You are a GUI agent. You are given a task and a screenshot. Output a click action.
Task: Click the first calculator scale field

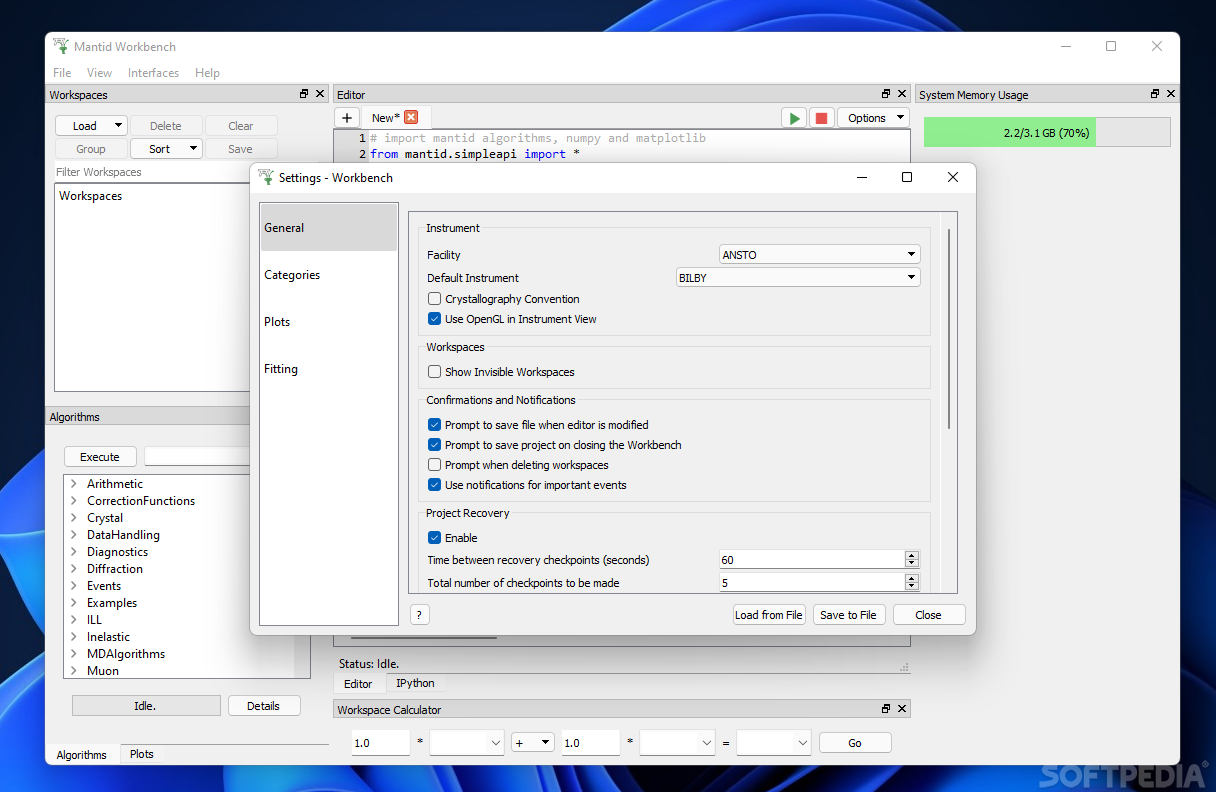(x=380, y=743)
